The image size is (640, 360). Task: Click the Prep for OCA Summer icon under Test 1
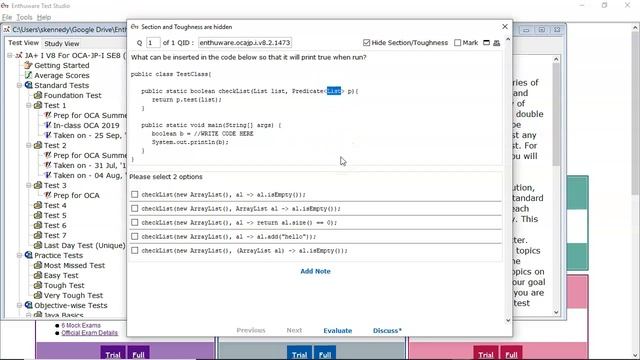47,115
